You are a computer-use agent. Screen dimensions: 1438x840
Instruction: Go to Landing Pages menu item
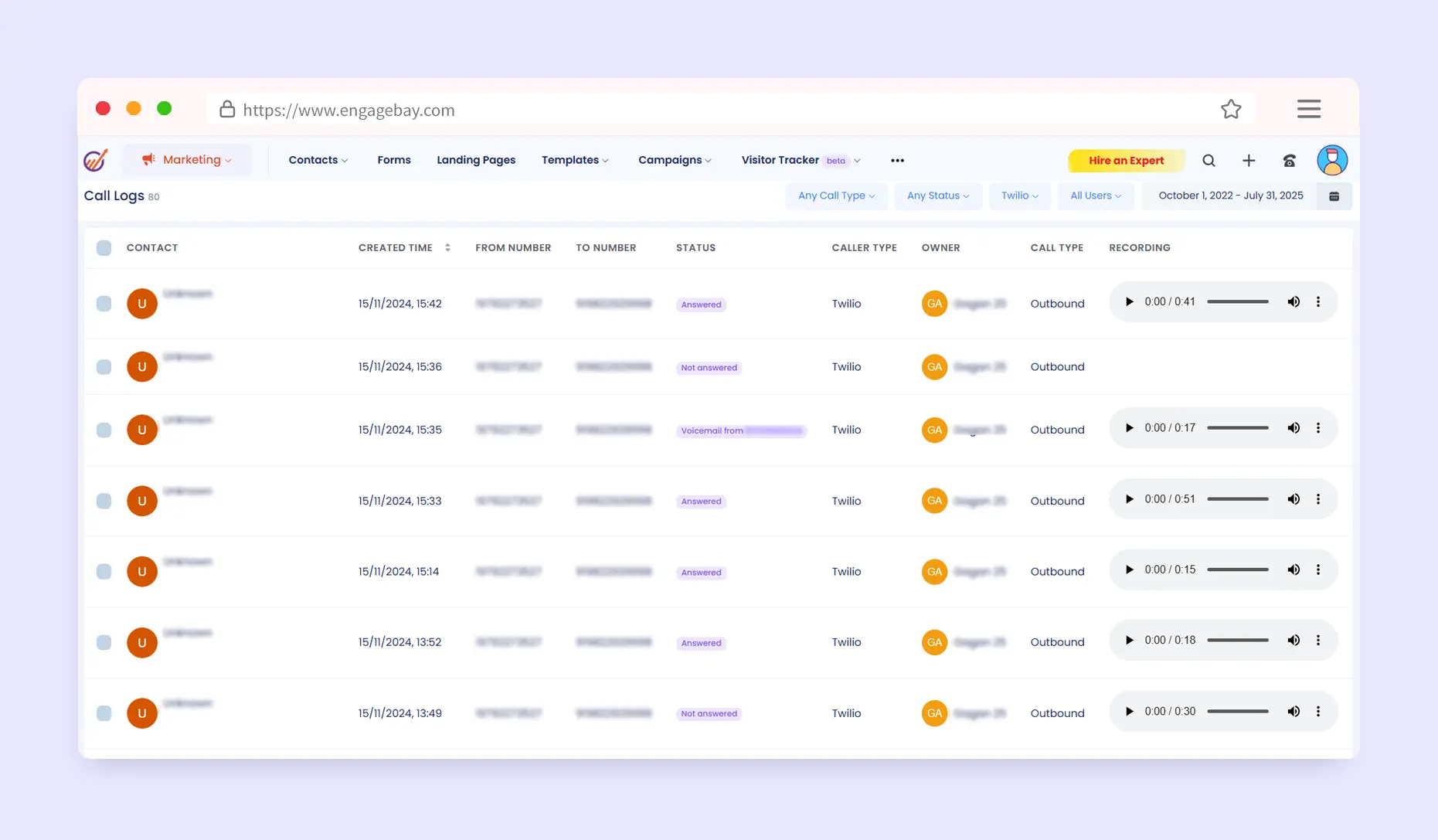[x=476, y=161]
